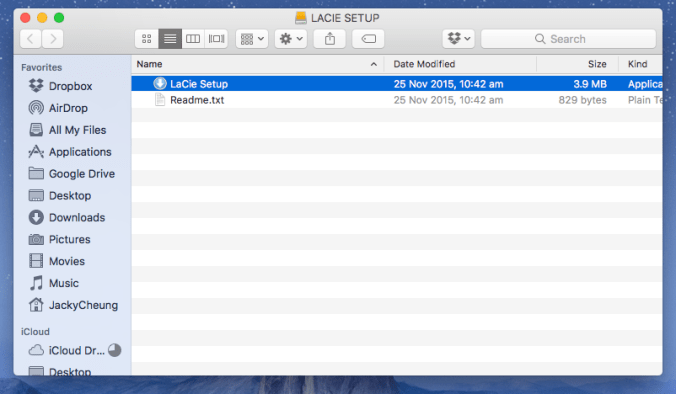The image size is (676, 394).
Task: Click the iCloud Drive storage pie indicator
Action: pyautogui.click(x=115, y=350)
